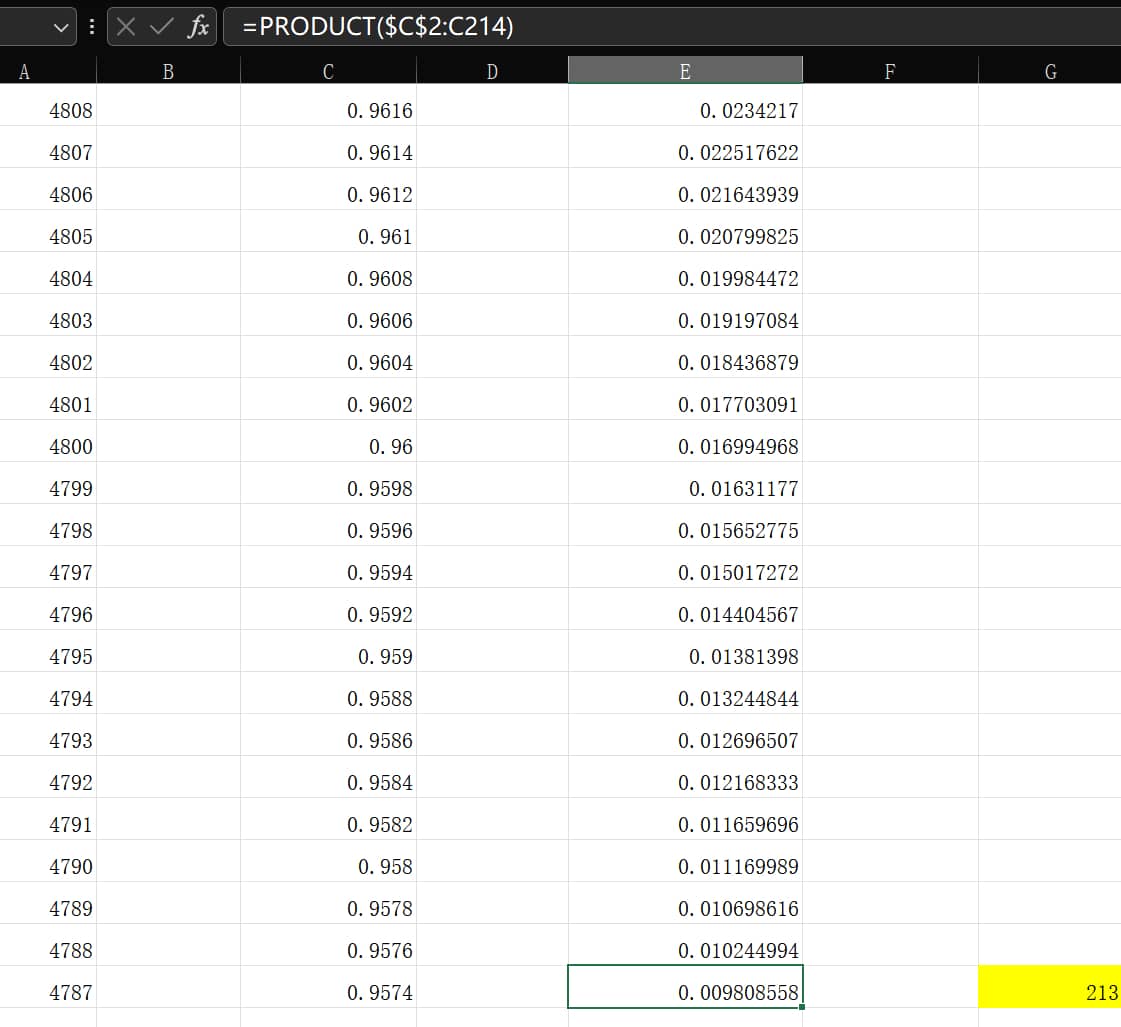Select column G header
1121x1027 pixels.
point(1049,70)
